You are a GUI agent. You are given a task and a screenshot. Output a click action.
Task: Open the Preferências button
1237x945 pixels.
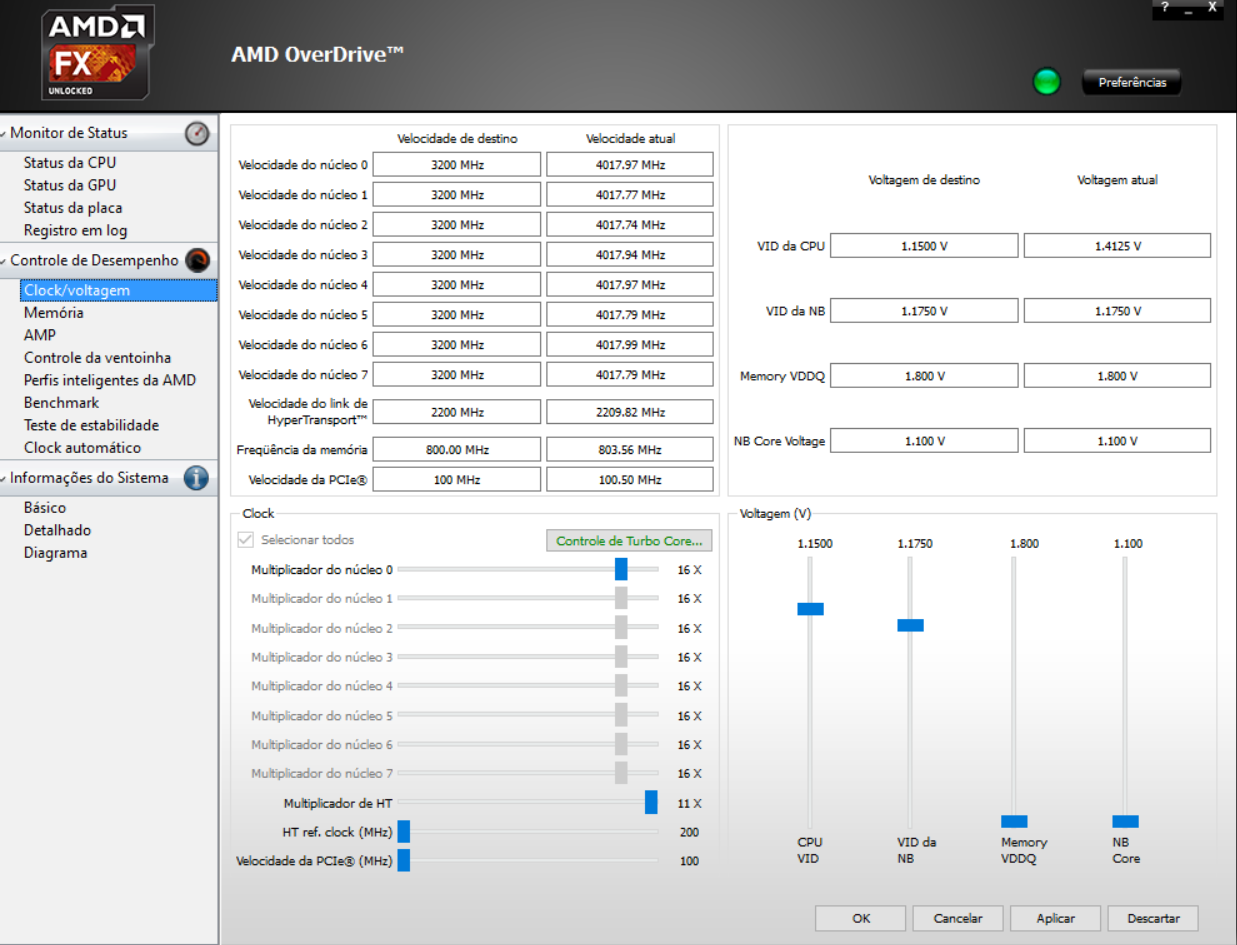[1132, 82]
